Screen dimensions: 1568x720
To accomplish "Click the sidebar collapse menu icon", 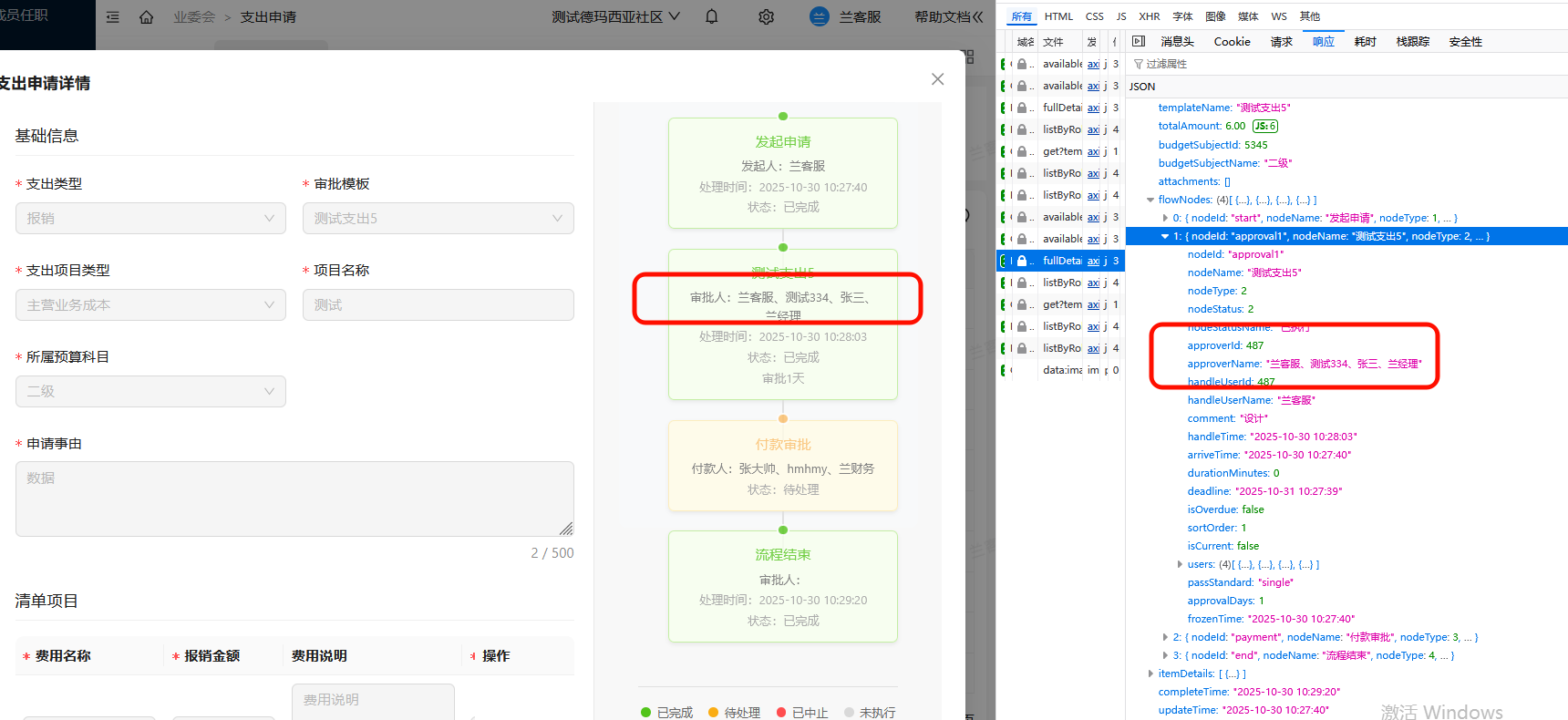I will coord(113,17).
